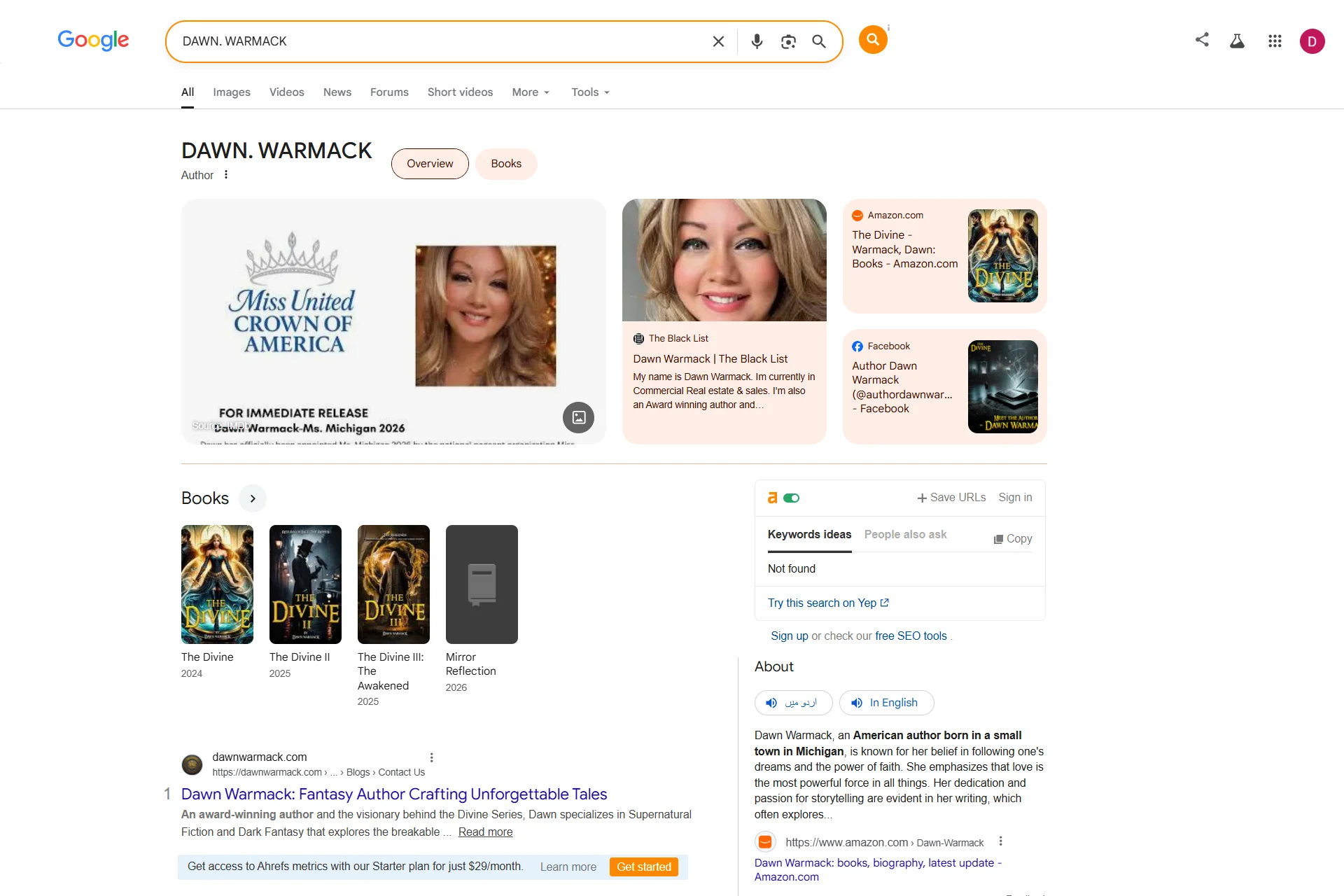The height and width of the screenshot is (896, 1344).
Task: Open the Tools dropdown
Action: click(590, 92)
